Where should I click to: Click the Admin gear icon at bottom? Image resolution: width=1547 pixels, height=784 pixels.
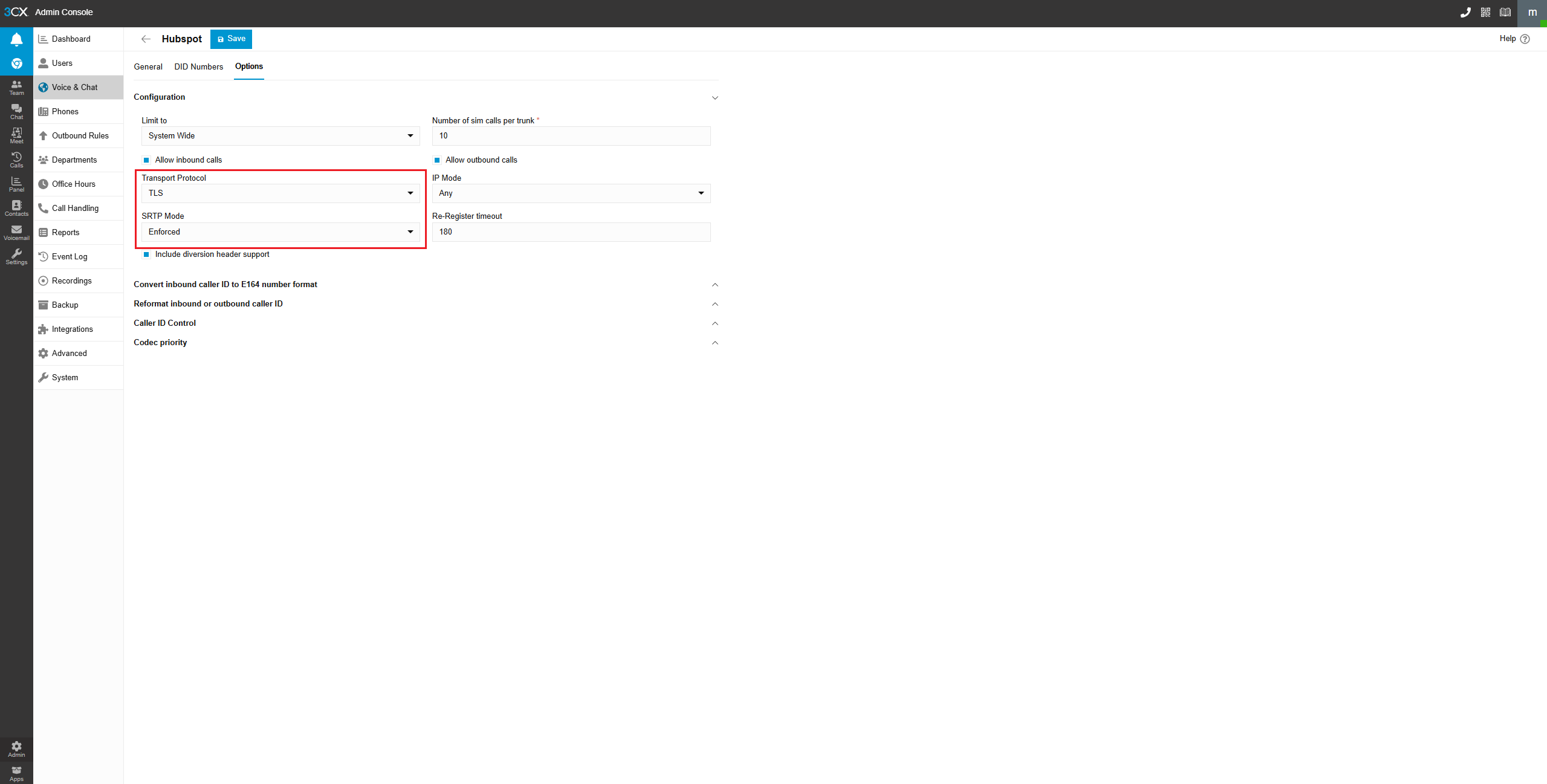tap(16, 749)
